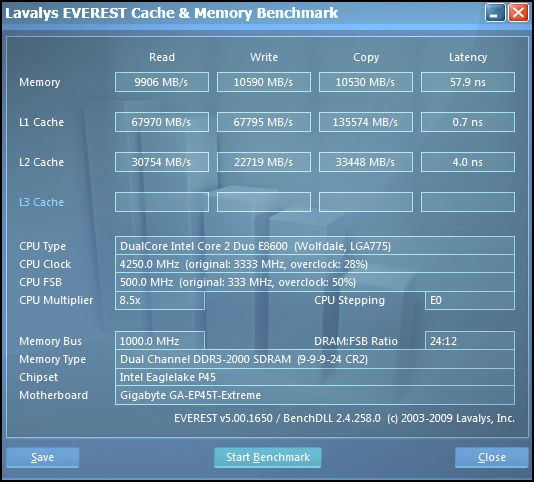Pick the L2 Cache Write 22719 MB/s
The height and width of the screenshot is (482, 534).
click(264, 162)
